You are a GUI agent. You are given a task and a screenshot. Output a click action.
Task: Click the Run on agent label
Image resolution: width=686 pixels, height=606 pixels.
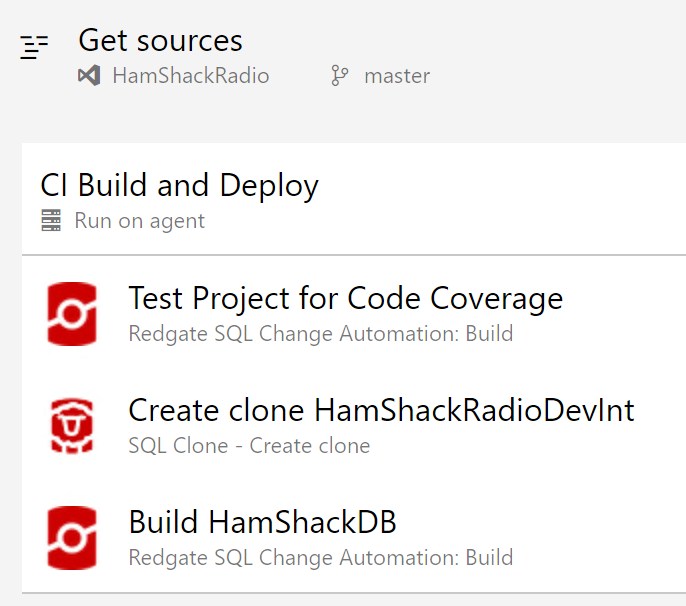coord(140,221)
